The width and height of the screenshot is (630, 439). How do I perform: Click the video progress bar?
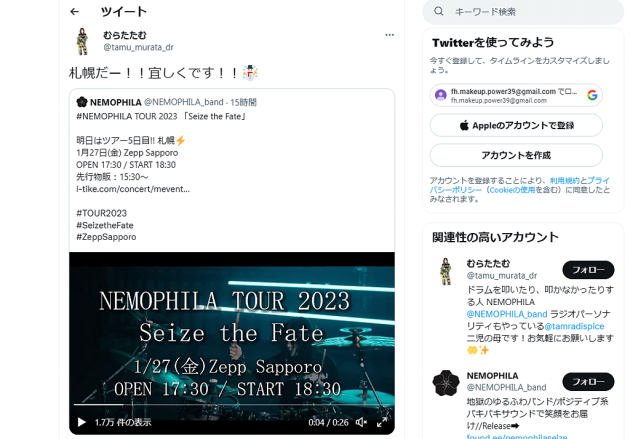[231, 404]
